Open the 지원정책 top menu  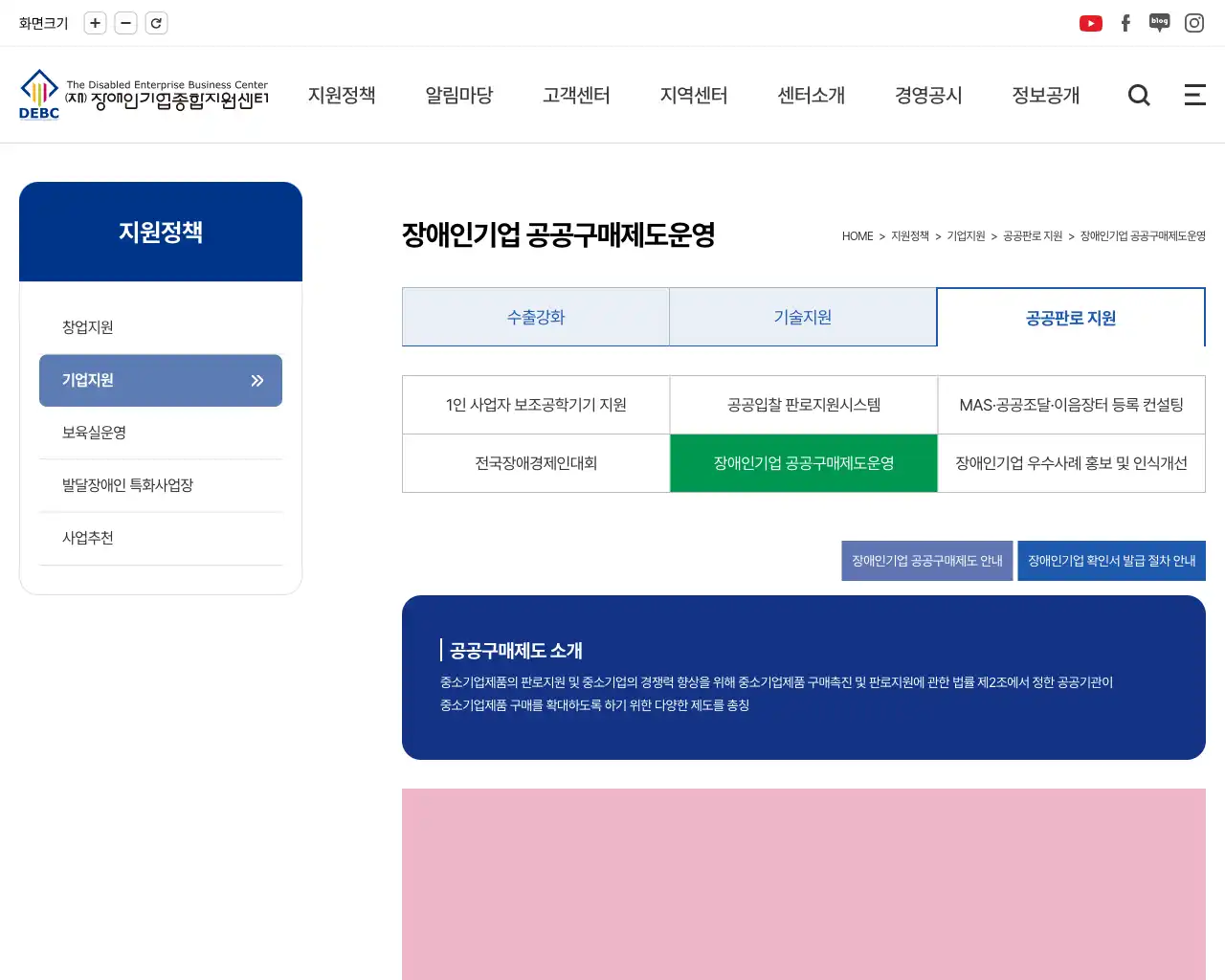342,95
